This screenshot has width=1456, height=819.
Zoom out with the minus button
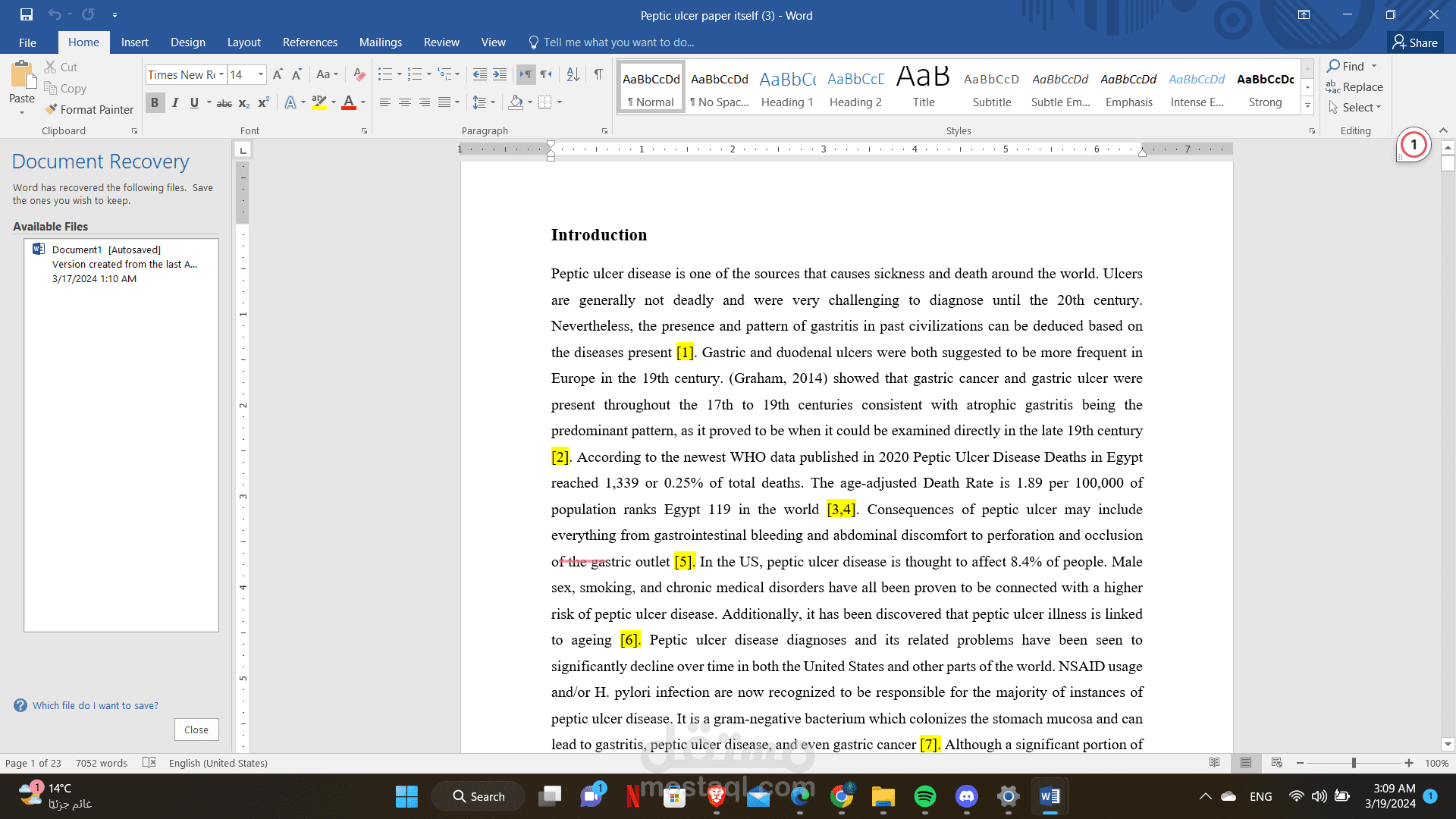click(1300, 763)
